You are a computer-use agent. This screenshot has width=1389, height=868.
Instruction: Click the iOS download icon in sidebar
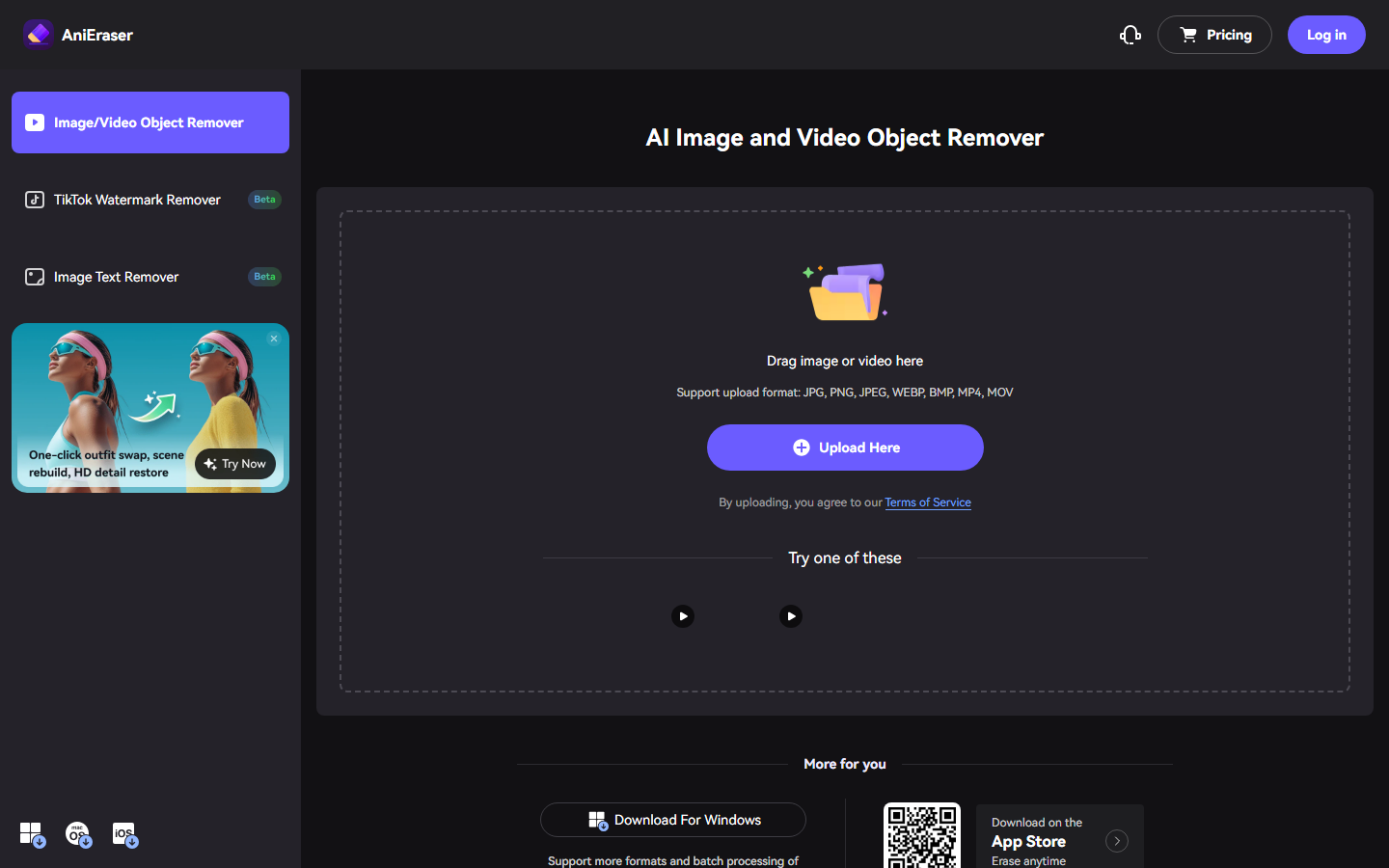click(x=124, y=834)
